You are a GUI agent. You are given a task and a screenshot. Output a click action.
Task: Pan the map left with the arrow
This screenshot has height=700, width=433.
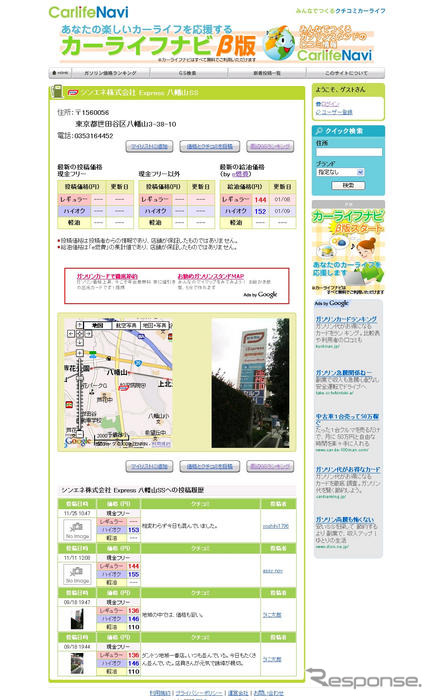coord(71,333)
